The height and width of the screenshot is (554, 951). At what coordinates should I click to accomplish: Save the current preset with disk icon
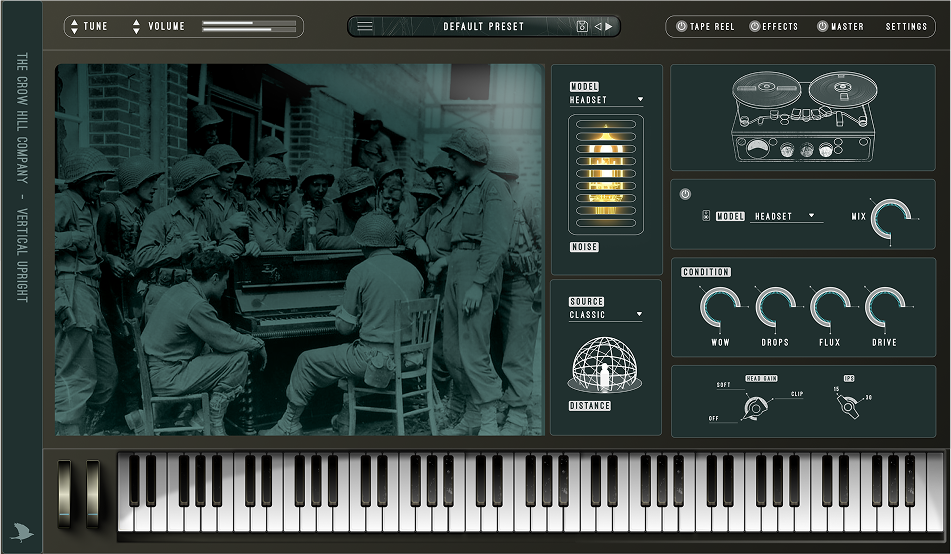pyautogui.click(x=582, y=26)
